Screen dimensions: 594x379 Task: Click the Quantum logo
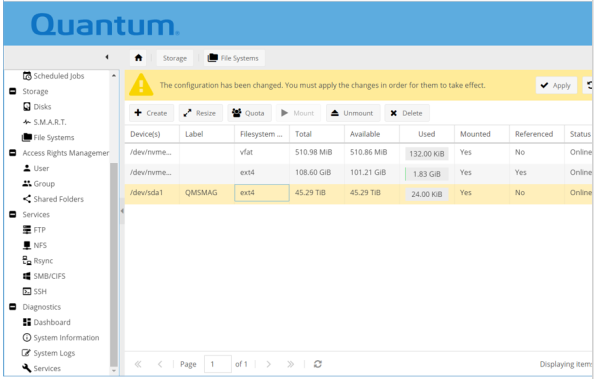click(x=105, y=25)
